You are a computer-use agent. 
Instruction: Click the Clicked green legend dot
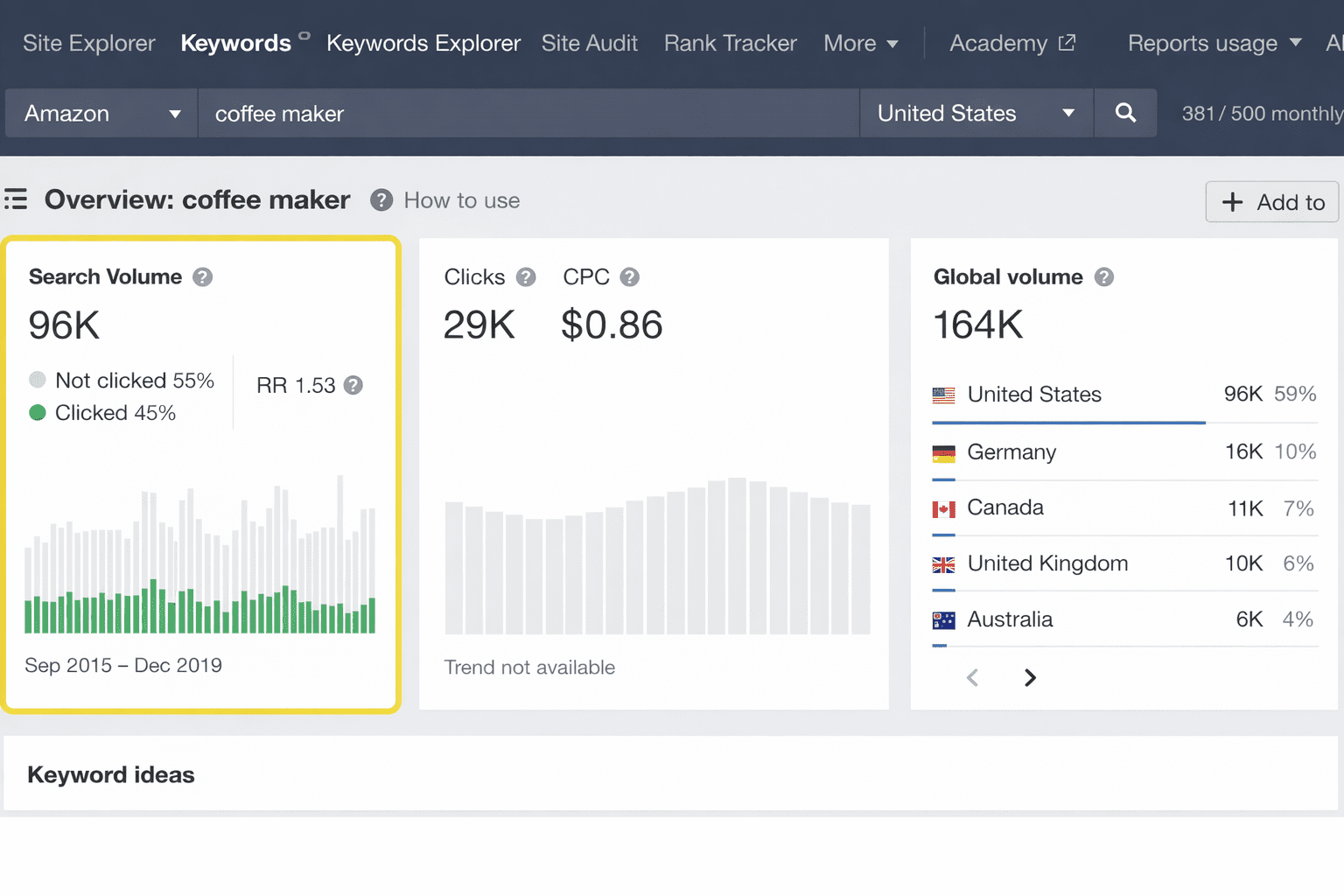37,412
